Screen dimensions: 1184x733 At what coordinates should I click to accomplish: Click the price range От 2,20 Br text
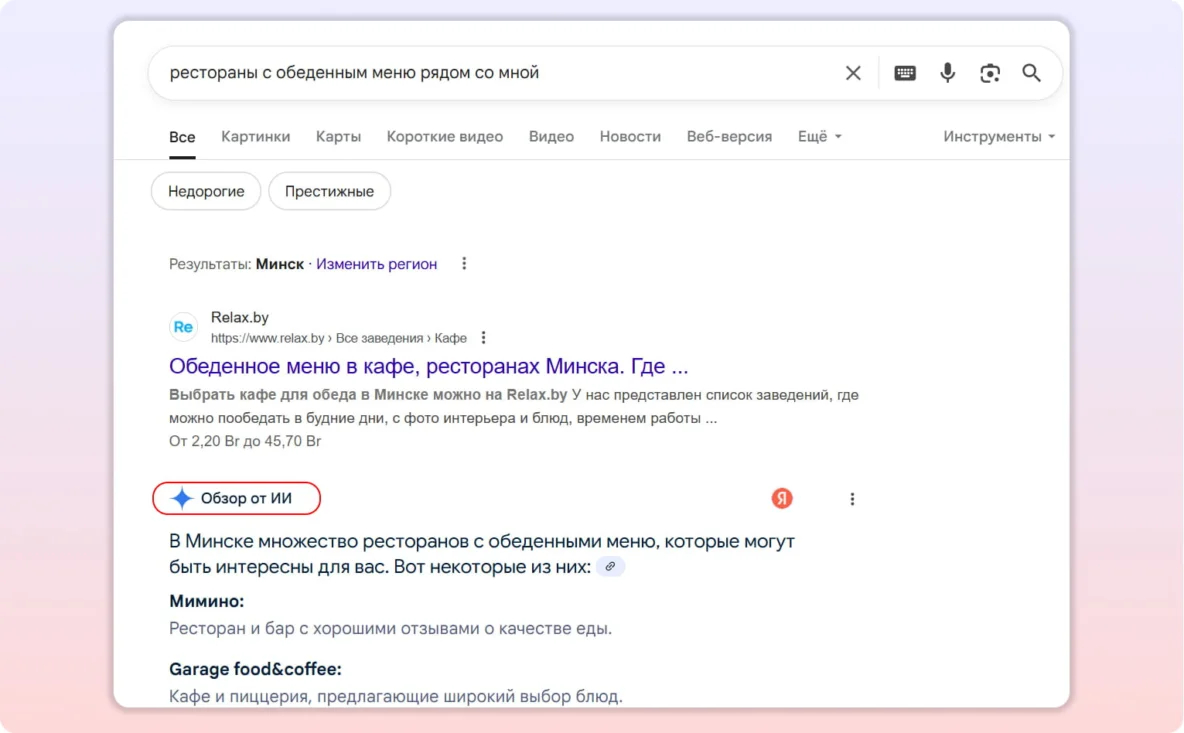(245, 441)
